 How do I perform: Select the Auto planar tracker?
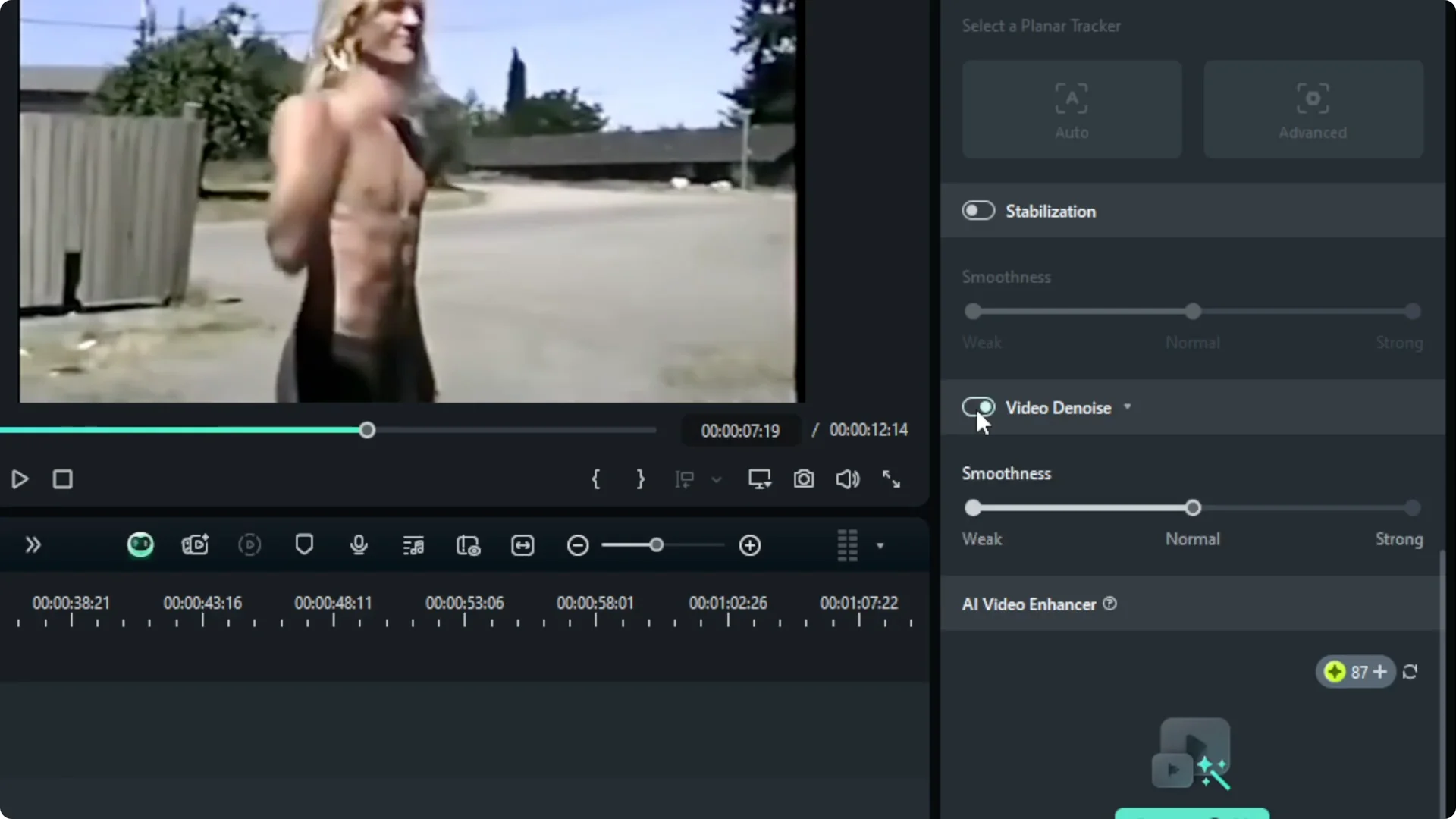1072,109
